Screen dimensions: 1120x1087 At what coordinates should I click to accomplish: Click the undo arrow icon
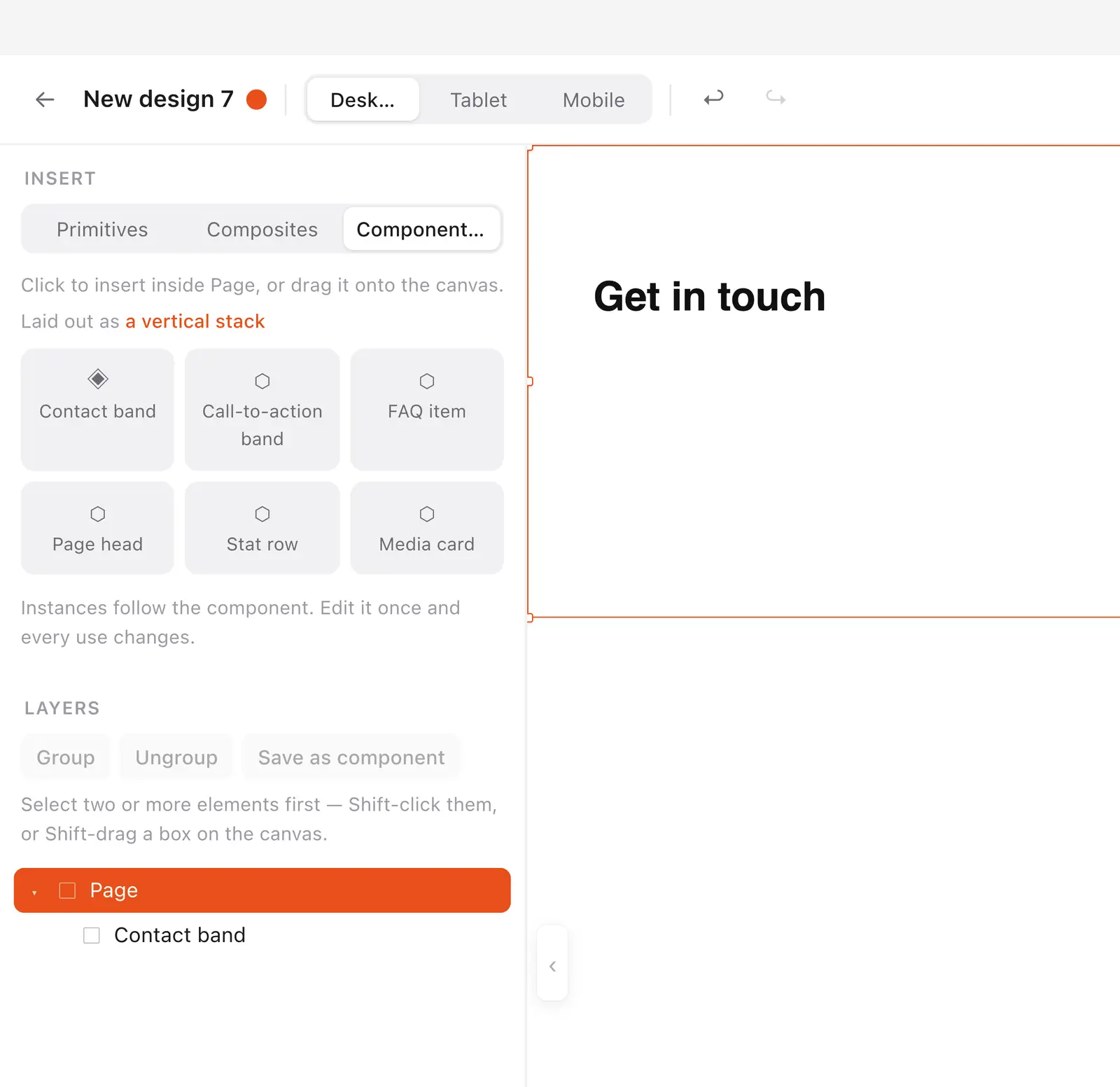[713, 99]
